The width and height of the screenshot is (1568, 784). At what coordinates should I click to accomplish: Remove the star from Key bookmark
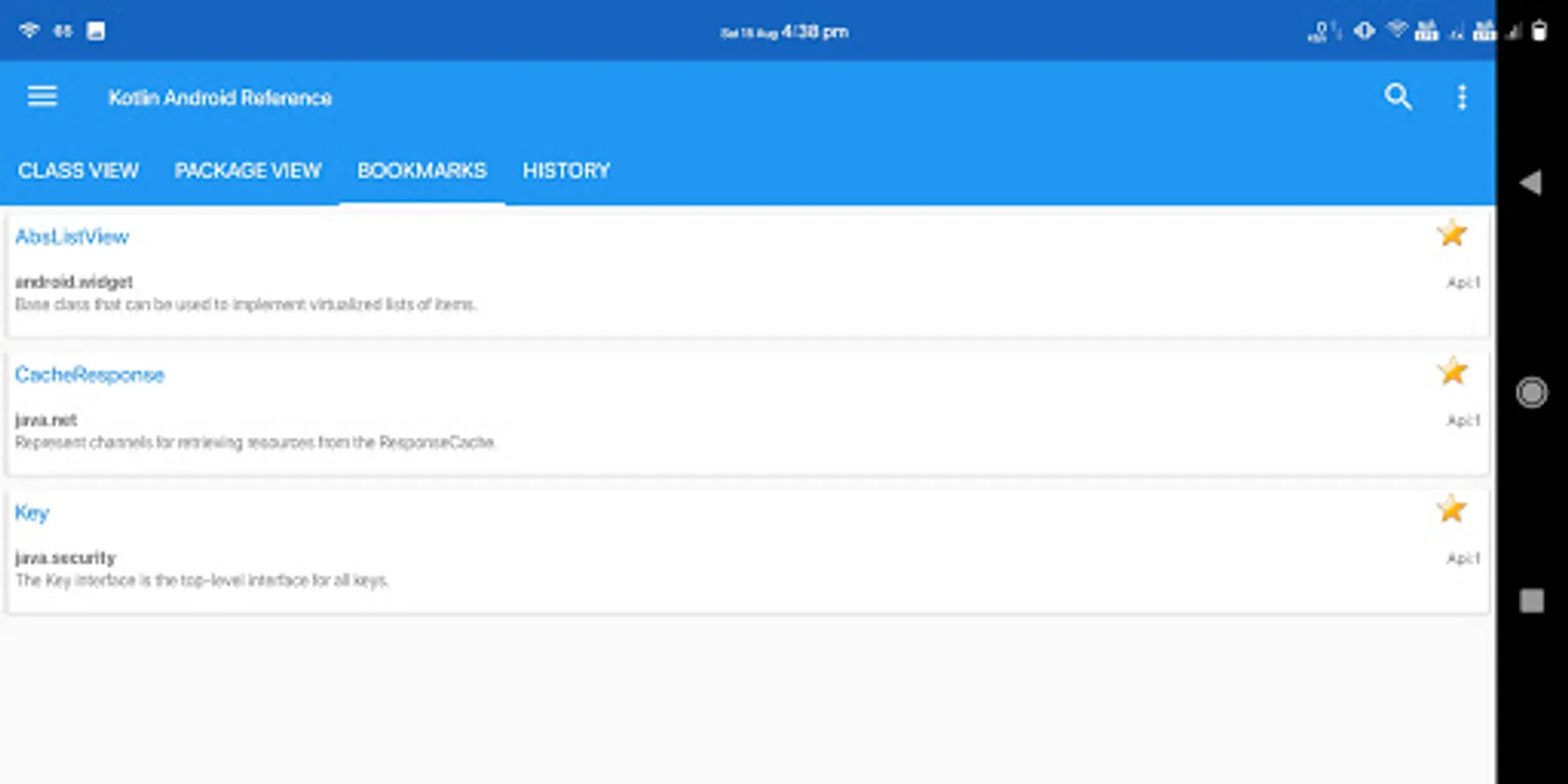[1452, 509]
